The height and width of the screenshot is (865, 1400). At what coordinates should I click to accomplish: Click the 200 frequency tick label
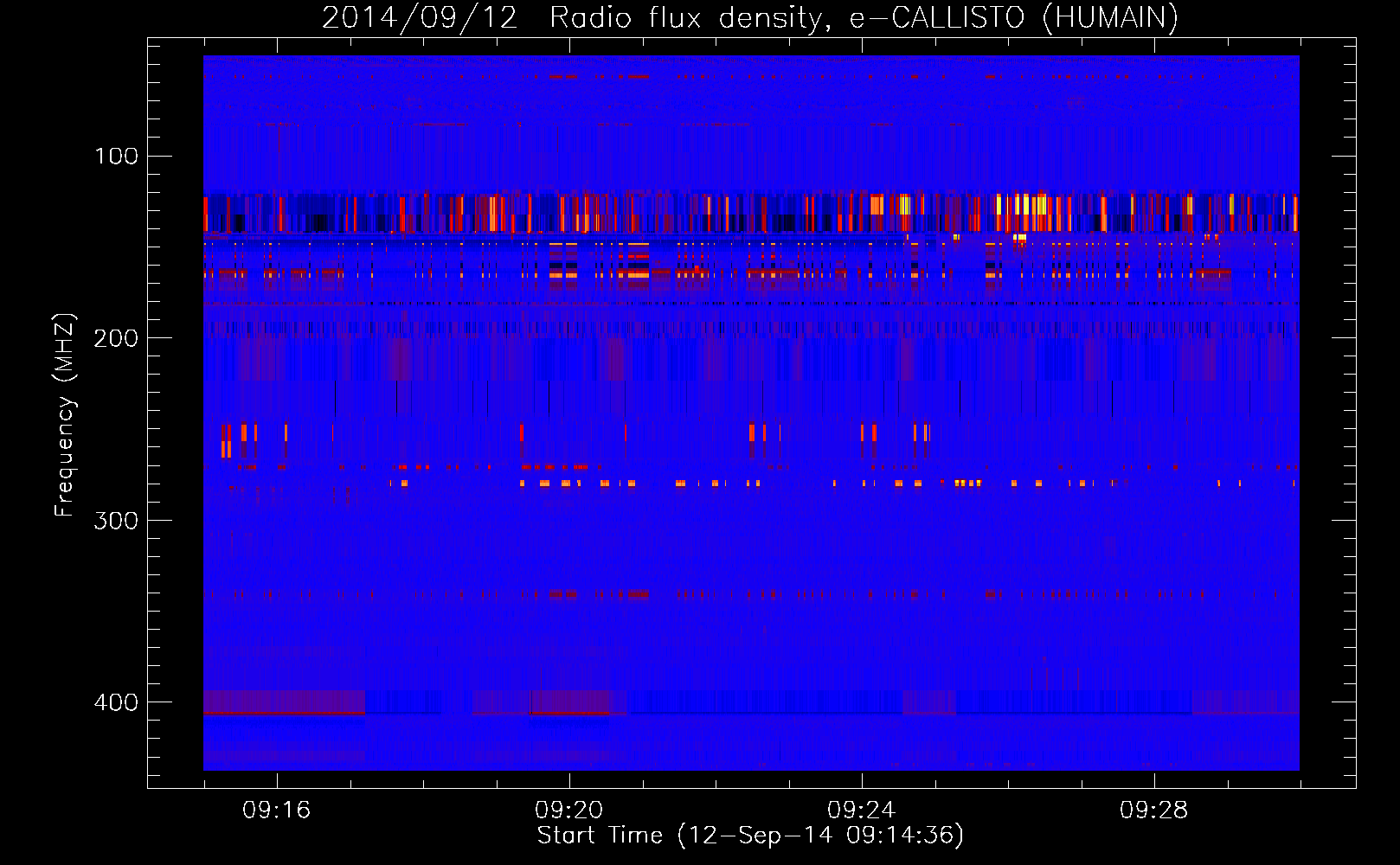tap(117, 338)
